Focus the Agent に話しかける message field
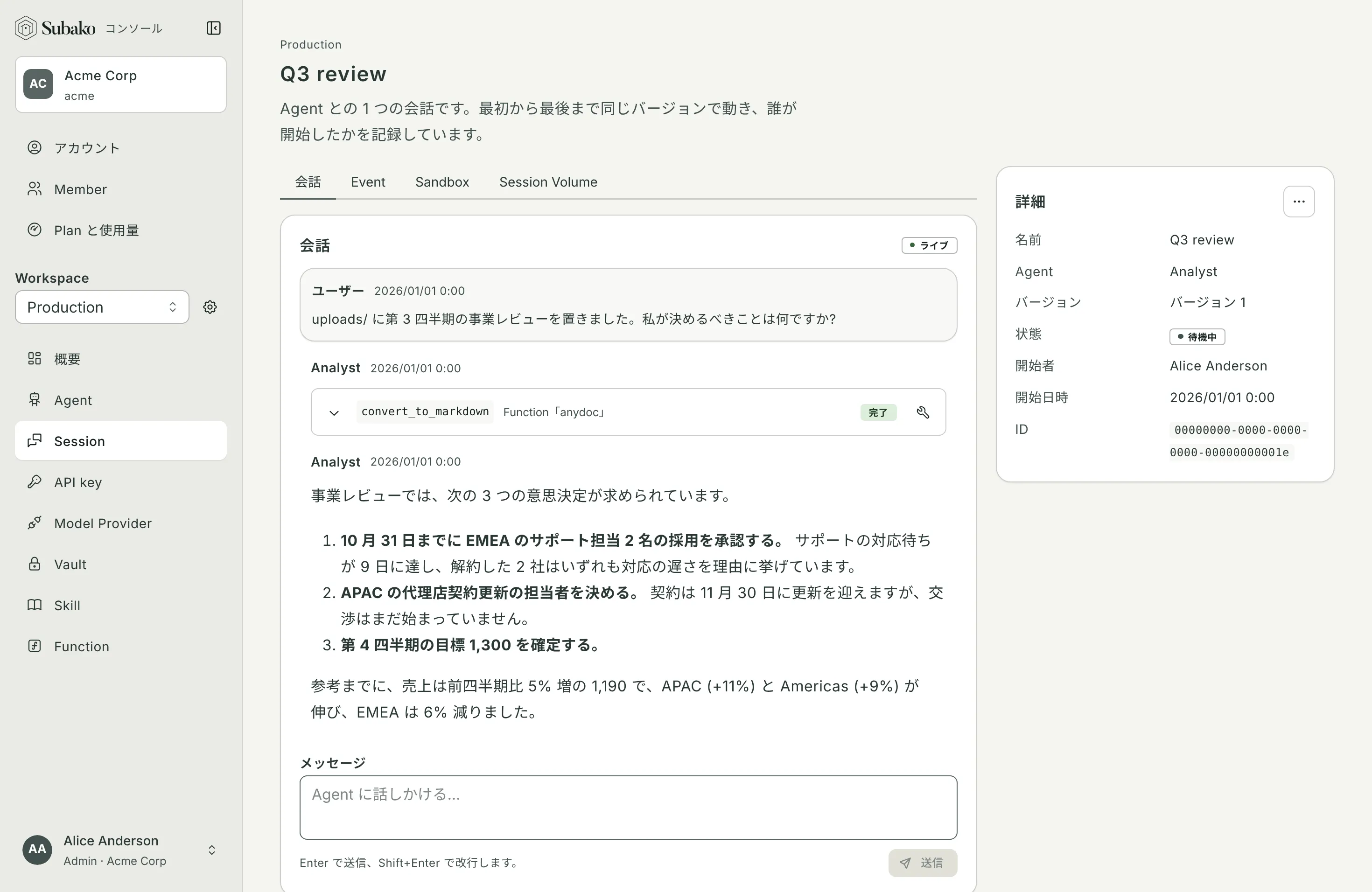 (x=628, y=807)
